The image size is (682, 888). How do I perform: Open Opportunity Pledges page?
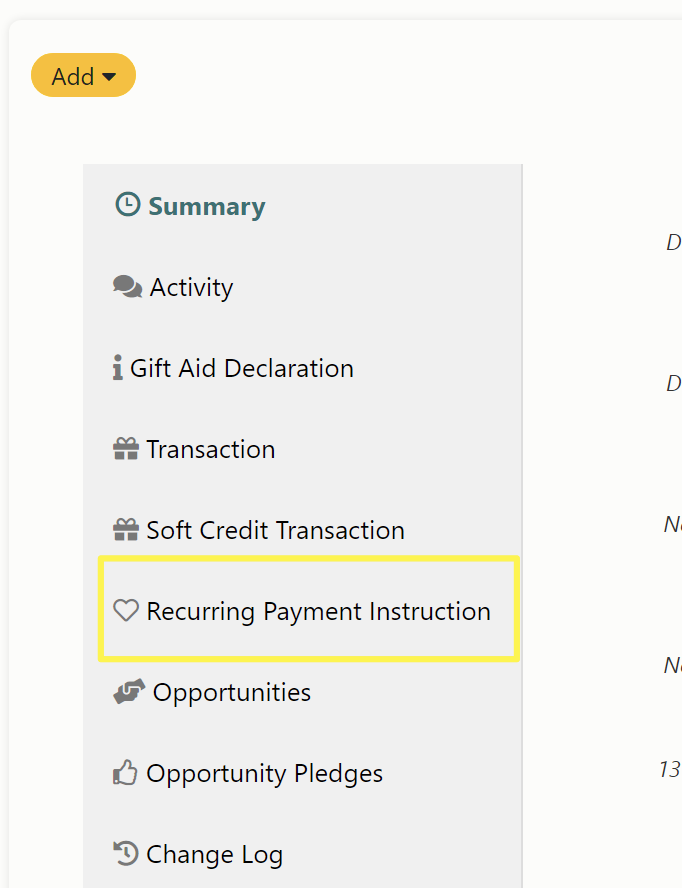265,774
